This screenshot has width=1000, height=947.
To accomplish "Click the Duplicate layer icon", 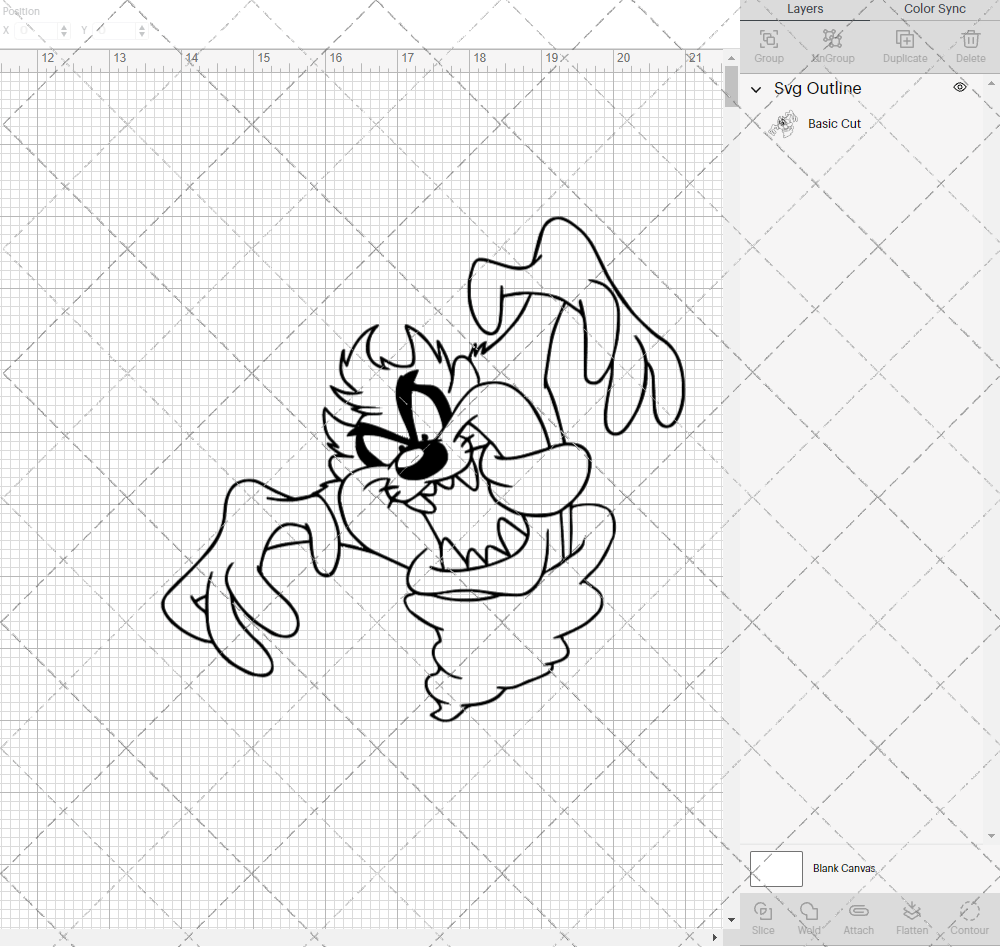I will pos(905,39).
